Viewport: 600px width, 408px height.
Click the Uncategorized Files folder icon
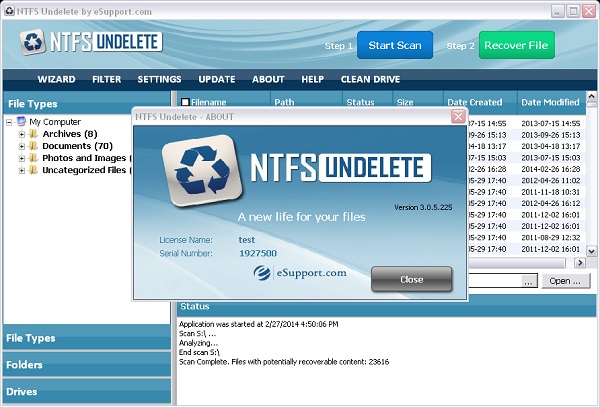(34, 170)
